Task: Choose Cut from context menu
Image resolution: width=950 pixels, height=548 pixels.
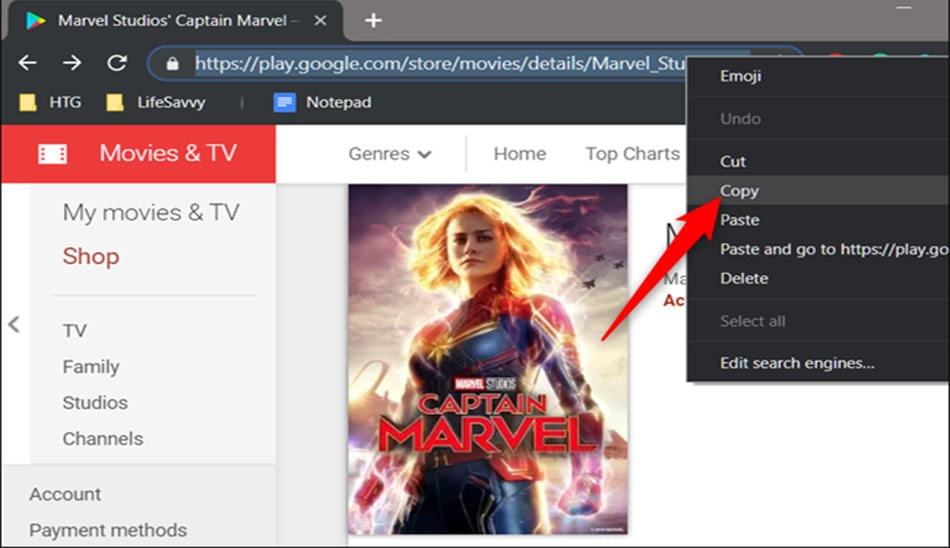Action: (x=818, y=161)
